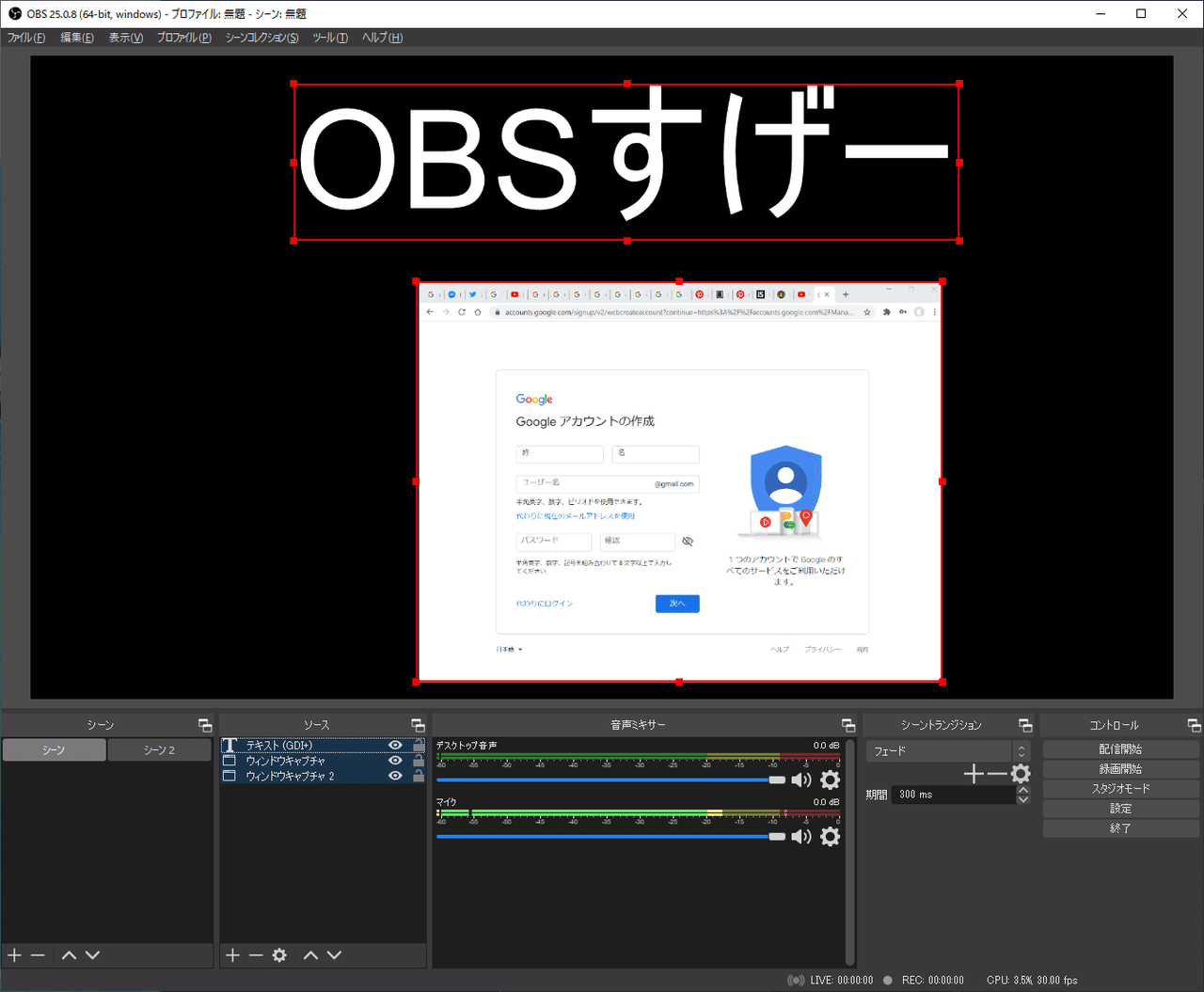Click the CPU: 3.5%, 30.00 fps status text

(x=1032, y=980)
